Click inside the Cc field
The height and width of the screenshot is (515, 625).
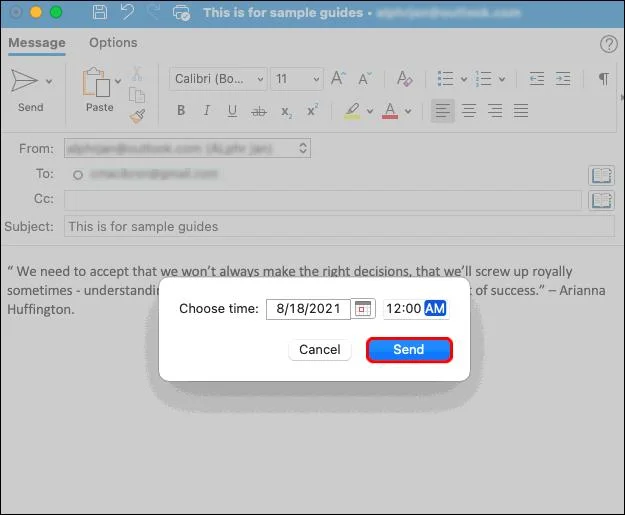click(x=323, y=200)
